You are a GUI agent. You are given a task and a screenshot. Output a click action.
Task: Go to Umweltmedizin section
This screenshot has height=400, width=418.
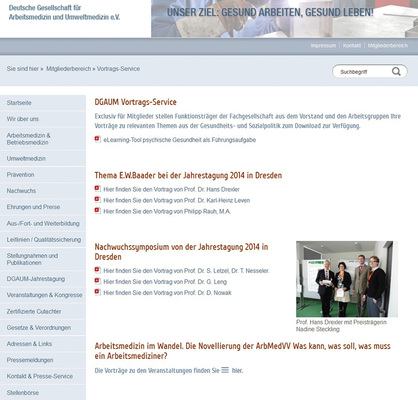point(43,158)
